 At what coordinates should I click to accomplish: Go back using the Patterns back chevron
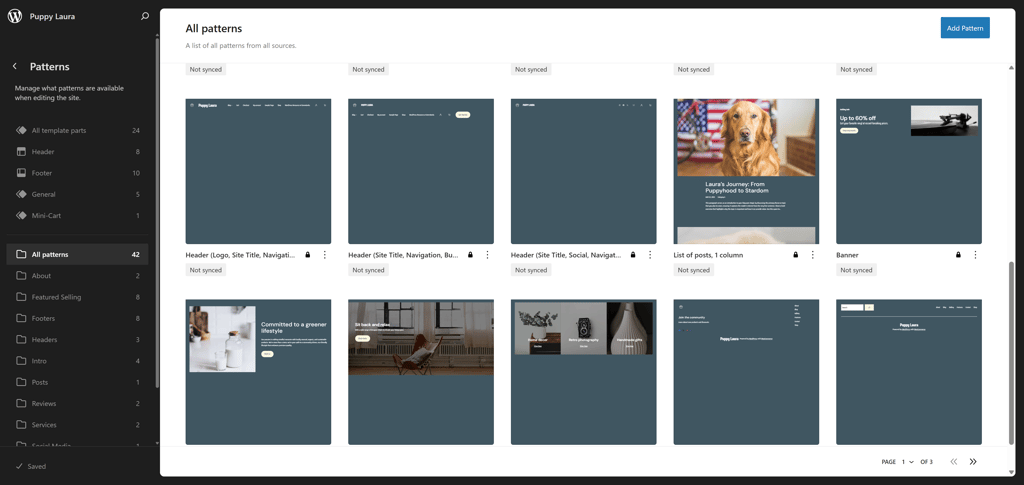point(14,67)
